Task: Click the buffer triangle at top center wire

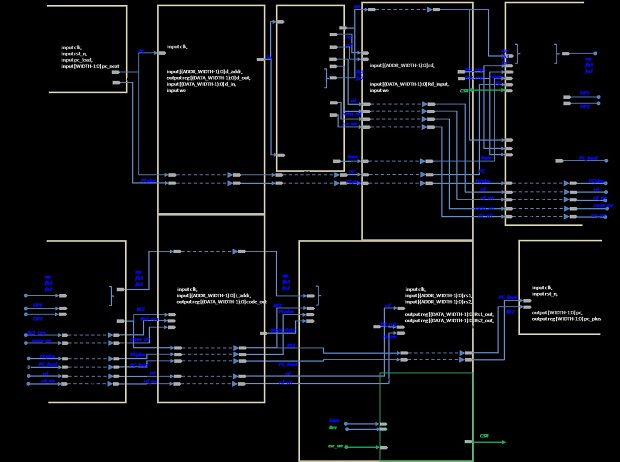Action: 428,10
